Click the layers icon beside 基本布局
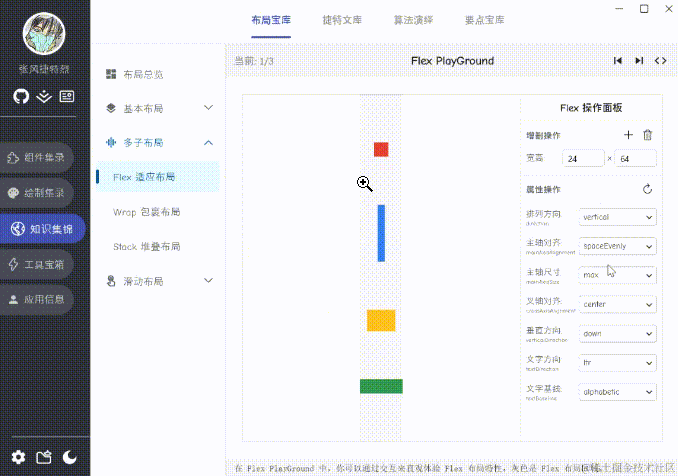This screenshot has height=476, width=678. click(111, 108)
